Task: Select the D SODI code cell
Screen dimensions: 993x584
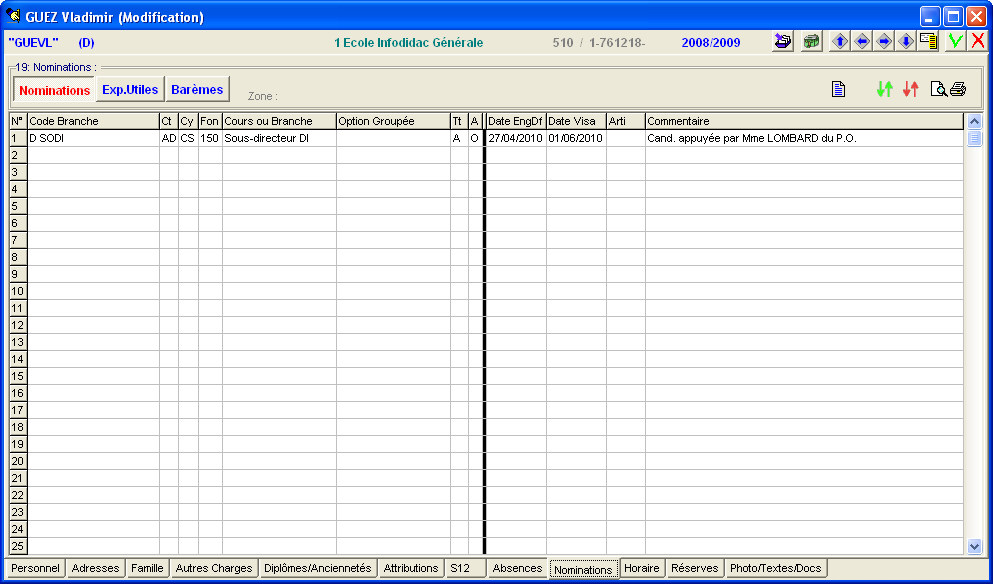Action: pos(93,138)
